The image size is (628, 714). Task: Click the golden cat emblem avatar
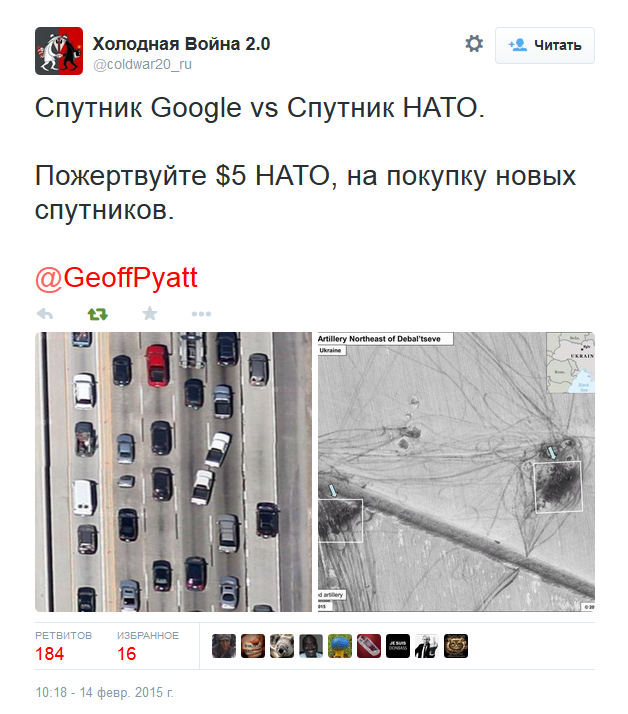456,646
